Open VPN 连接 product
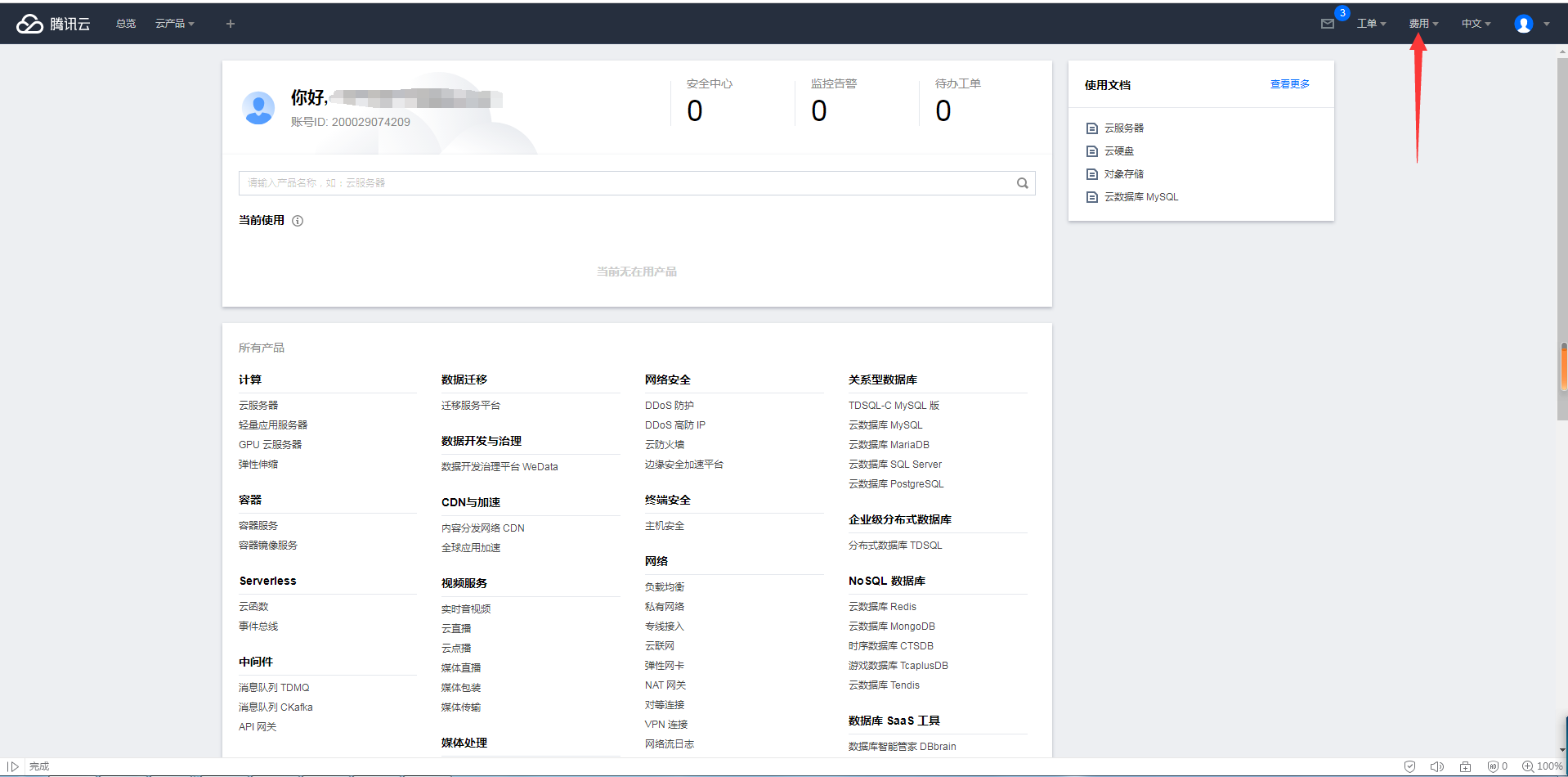Screen dimensions: 1568x777 tap(666, 725)
